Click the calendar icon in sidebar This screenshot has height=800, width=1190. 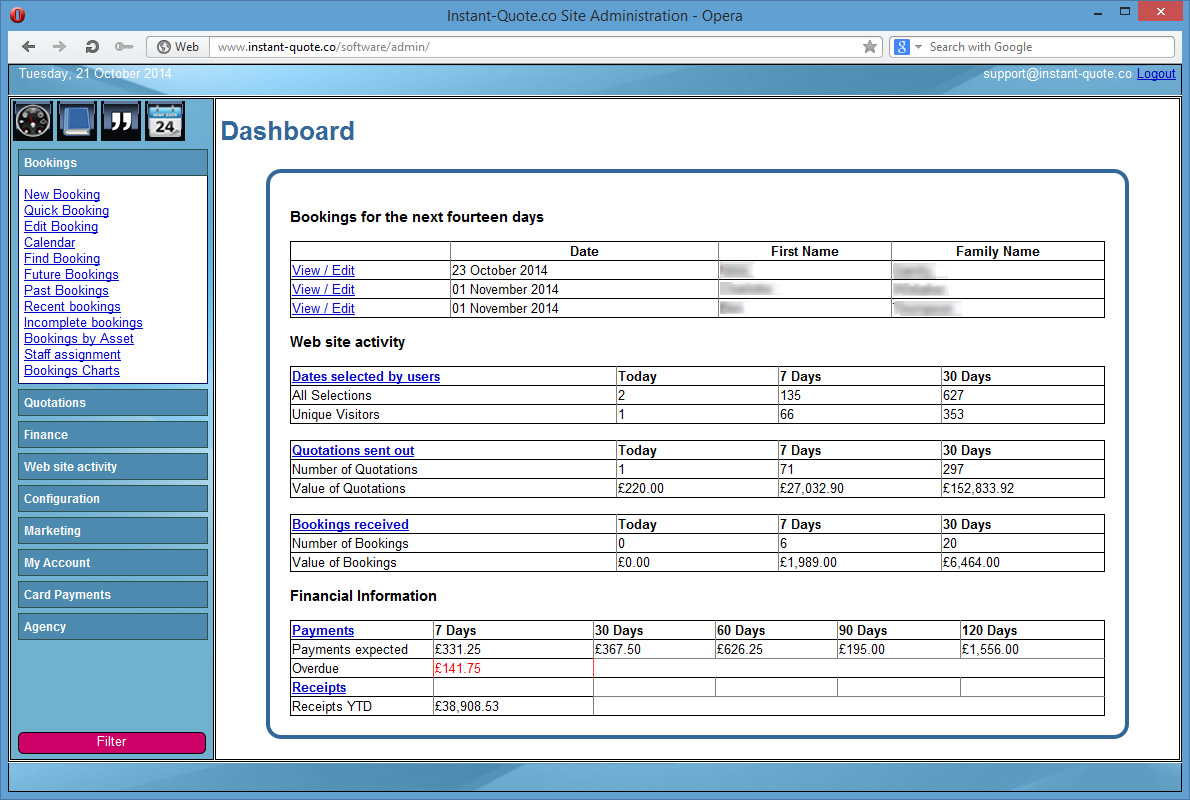pyautogui.click(x=165, y=122)
